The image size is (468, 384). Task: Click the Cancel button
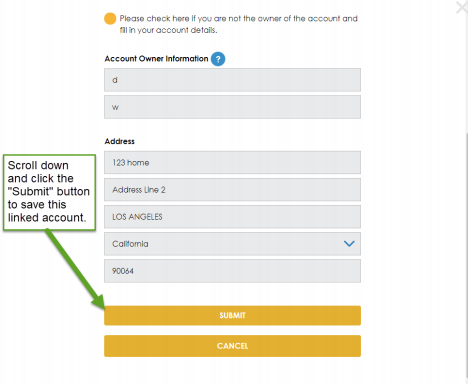232,346
